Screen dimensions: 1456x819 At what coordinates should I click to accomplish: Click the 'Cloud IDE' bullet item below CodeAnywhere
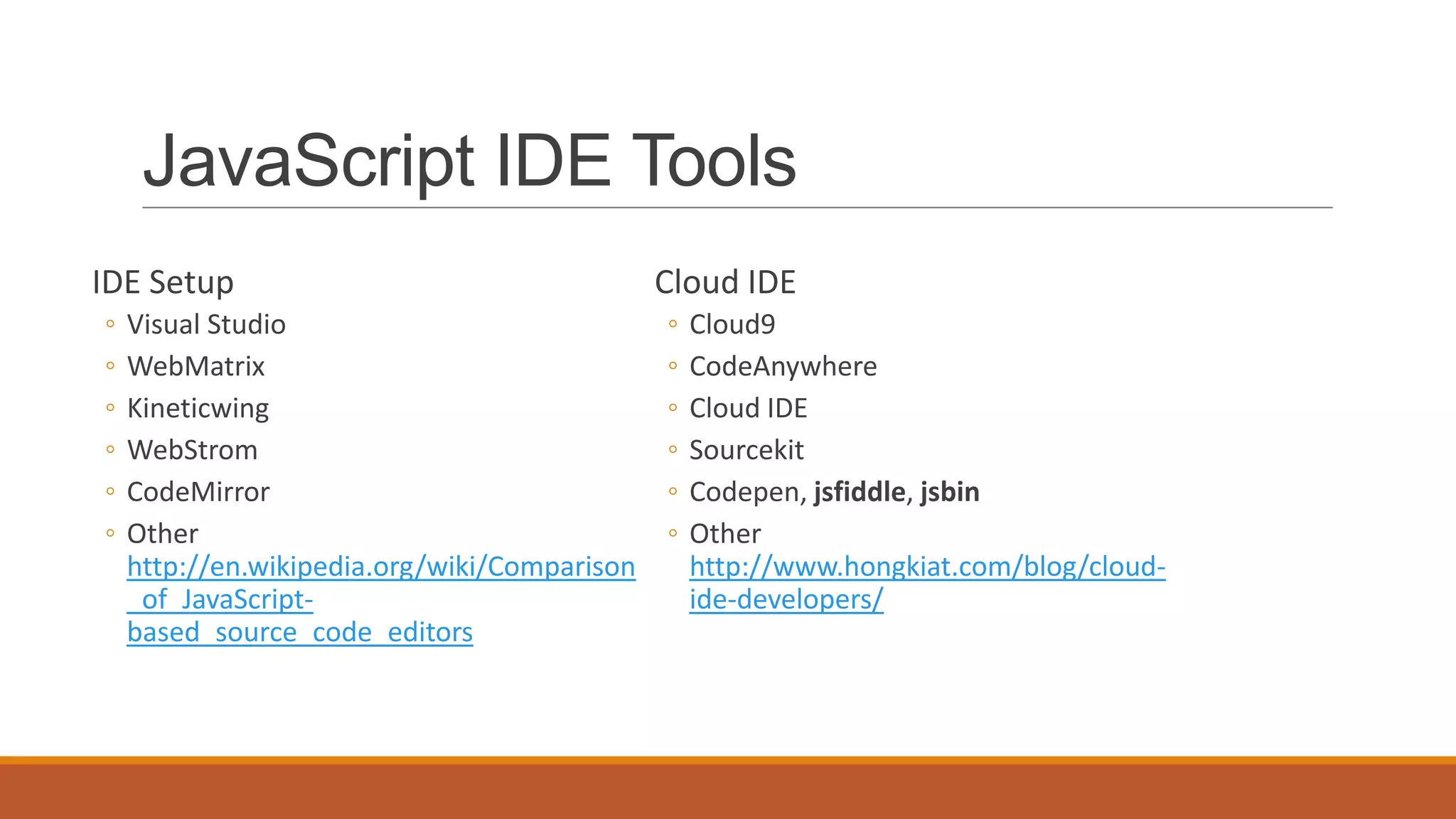pyautogui.click(x=748, y=408)
